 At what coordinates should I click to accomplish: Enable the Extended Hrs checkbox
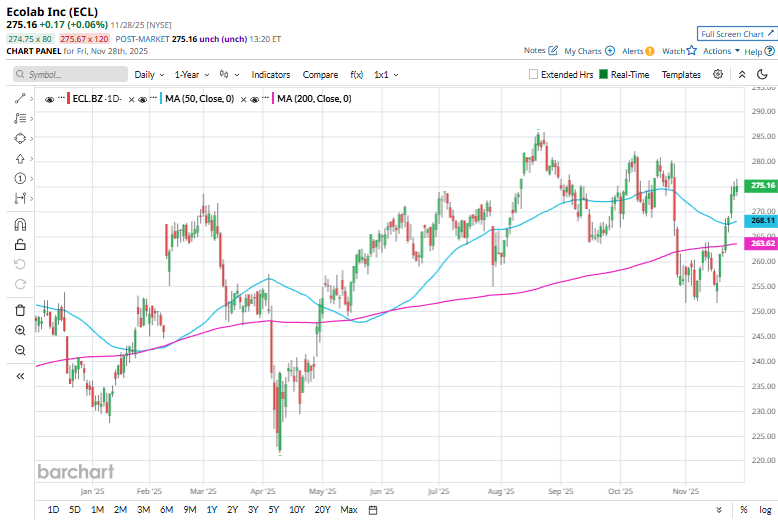534,74
